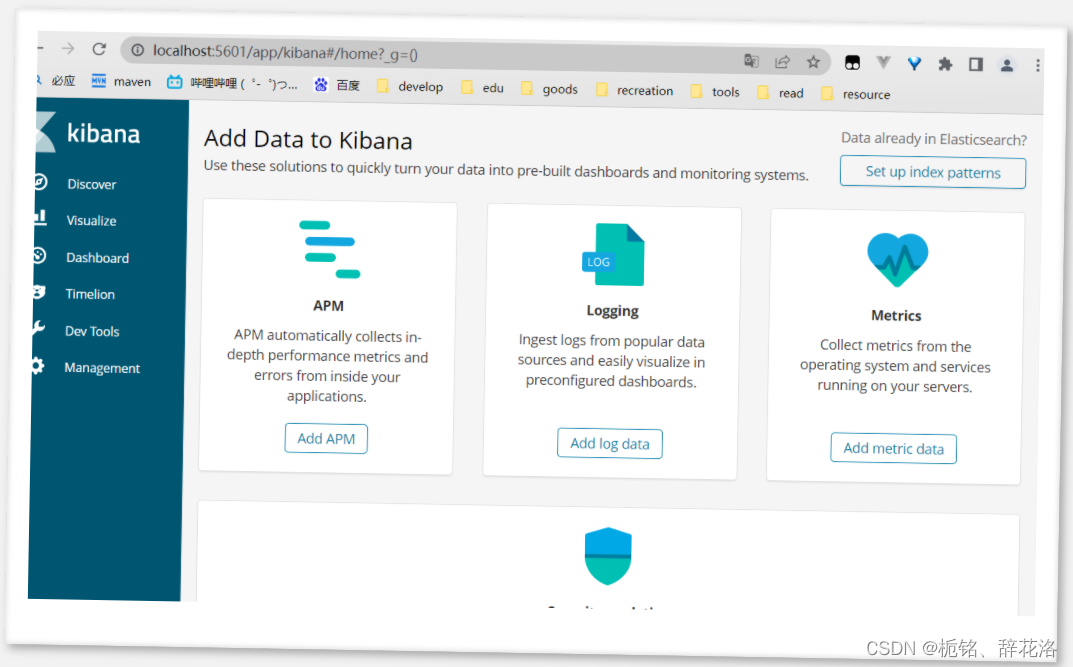Open the develop bookmarks folder
This screenshot has width=1073, height=667.
click(x=410, y=86)
